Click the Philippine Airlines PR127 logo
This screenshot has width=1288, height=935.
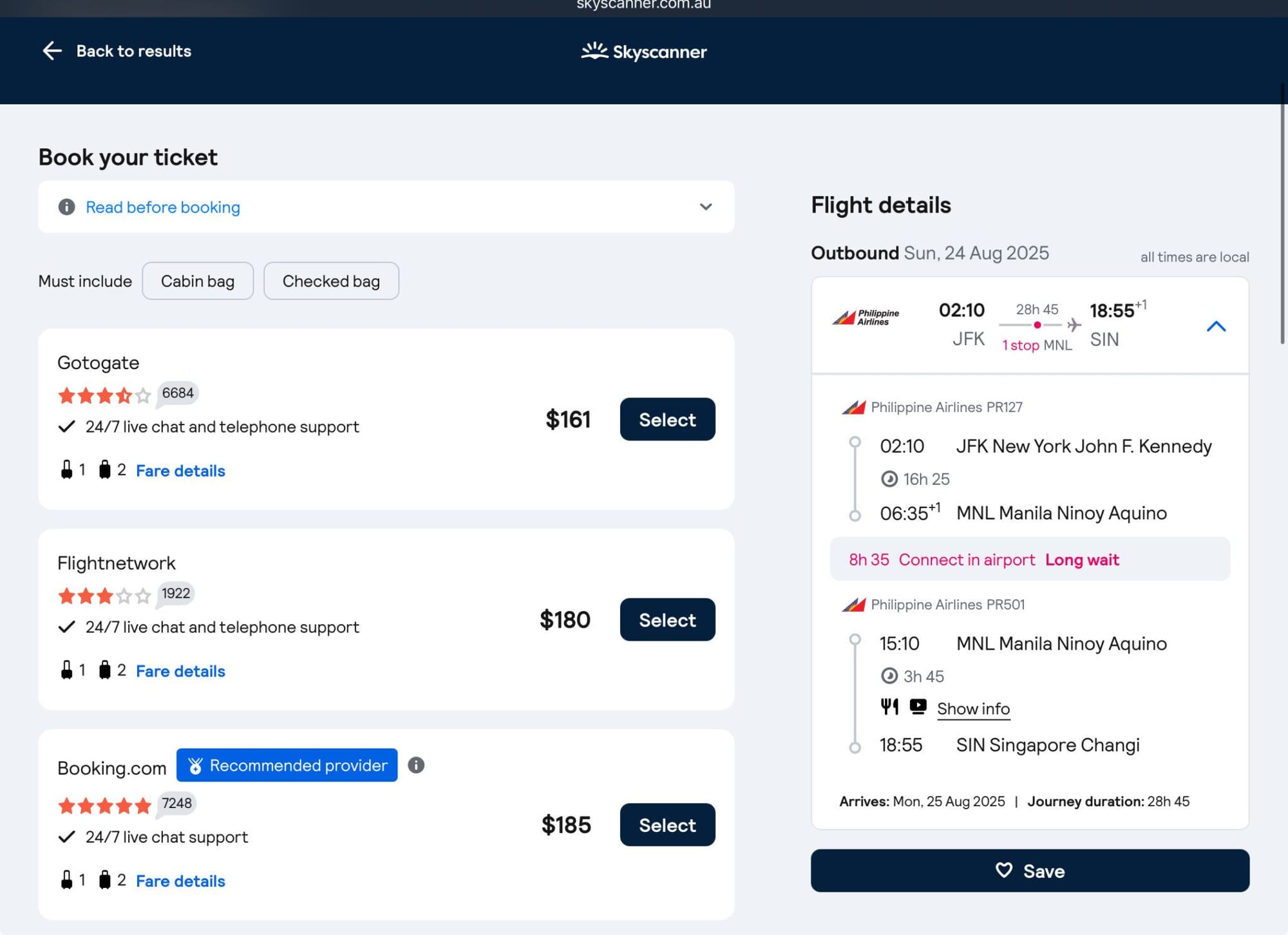854,407
